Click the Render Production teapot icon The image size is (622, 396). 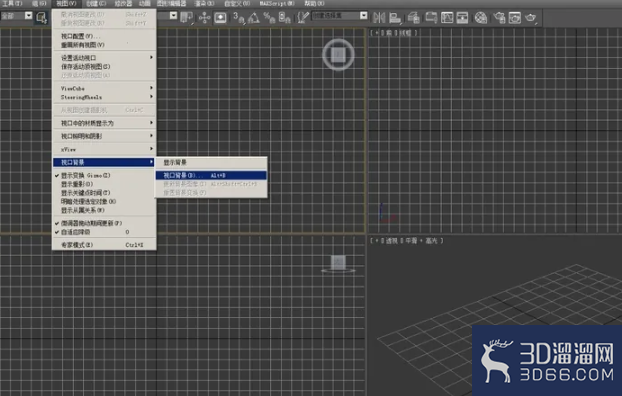(530, 17)
